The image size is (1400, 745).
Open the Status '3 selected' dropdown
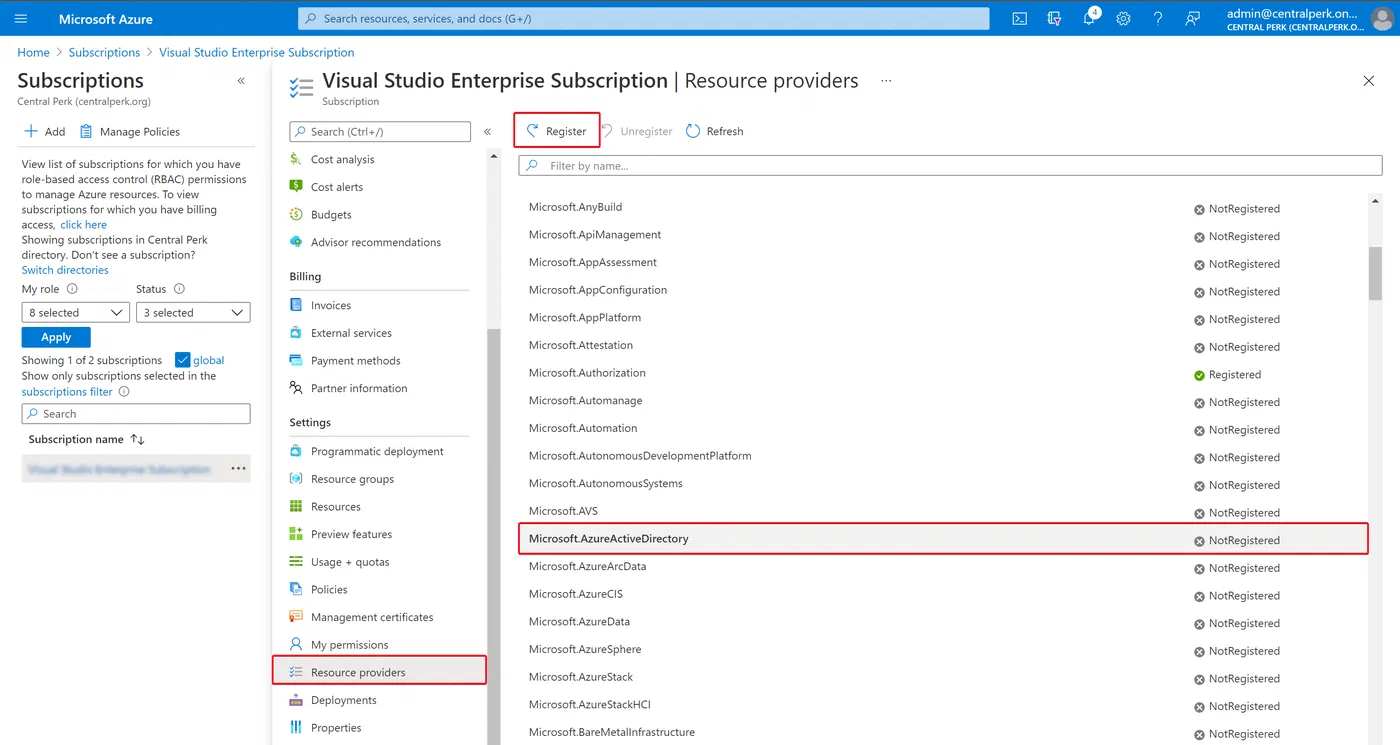pyautogui.click(x=193, y=313)
